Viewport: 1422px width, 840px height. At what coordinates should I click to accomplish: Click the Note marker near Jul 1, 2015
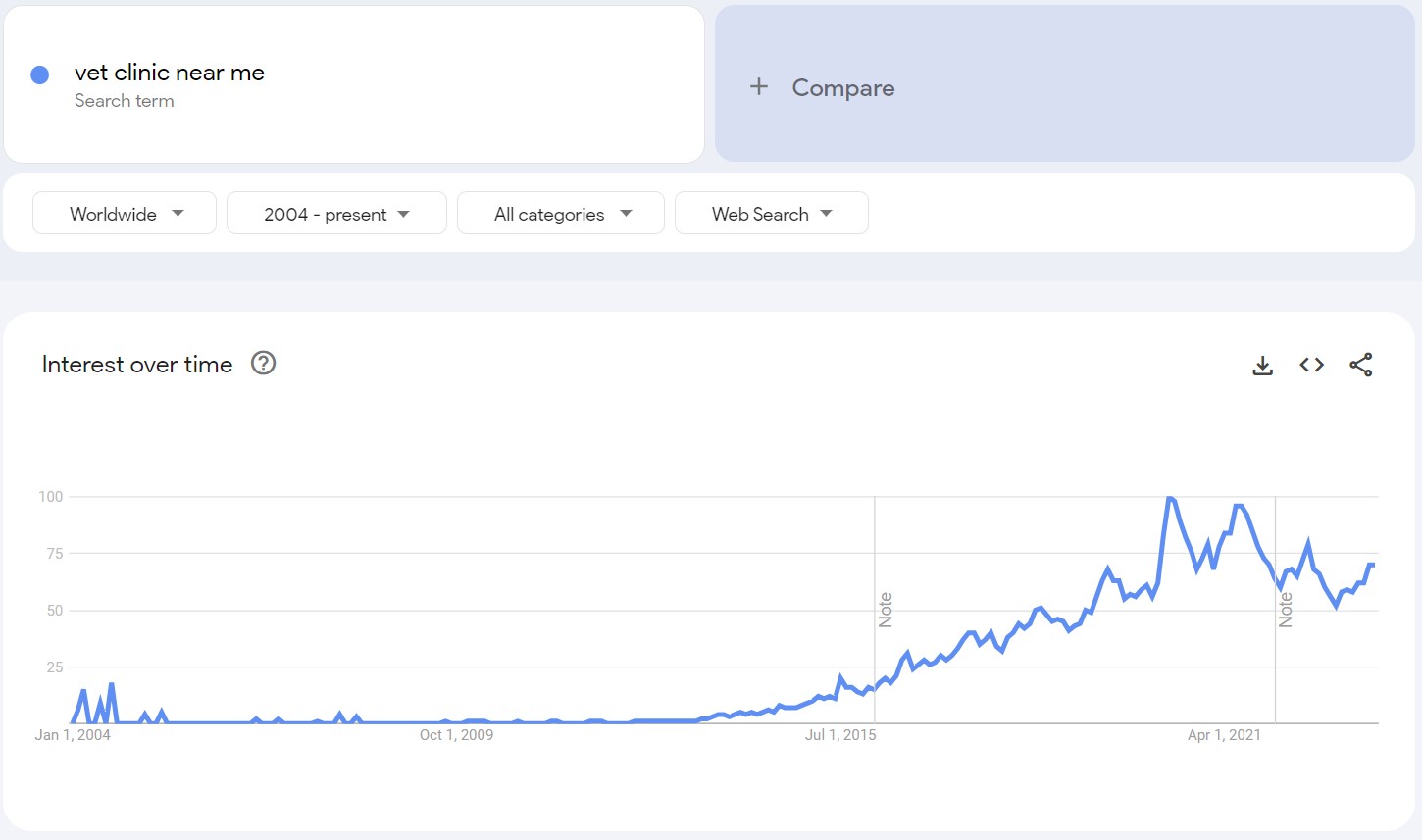pos(886,610)
